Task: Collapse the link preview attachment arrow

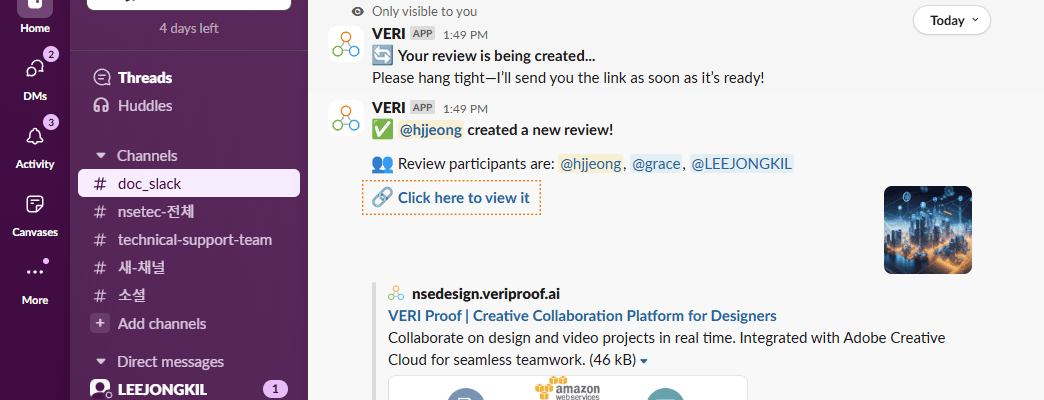Action: pos(644,360)
